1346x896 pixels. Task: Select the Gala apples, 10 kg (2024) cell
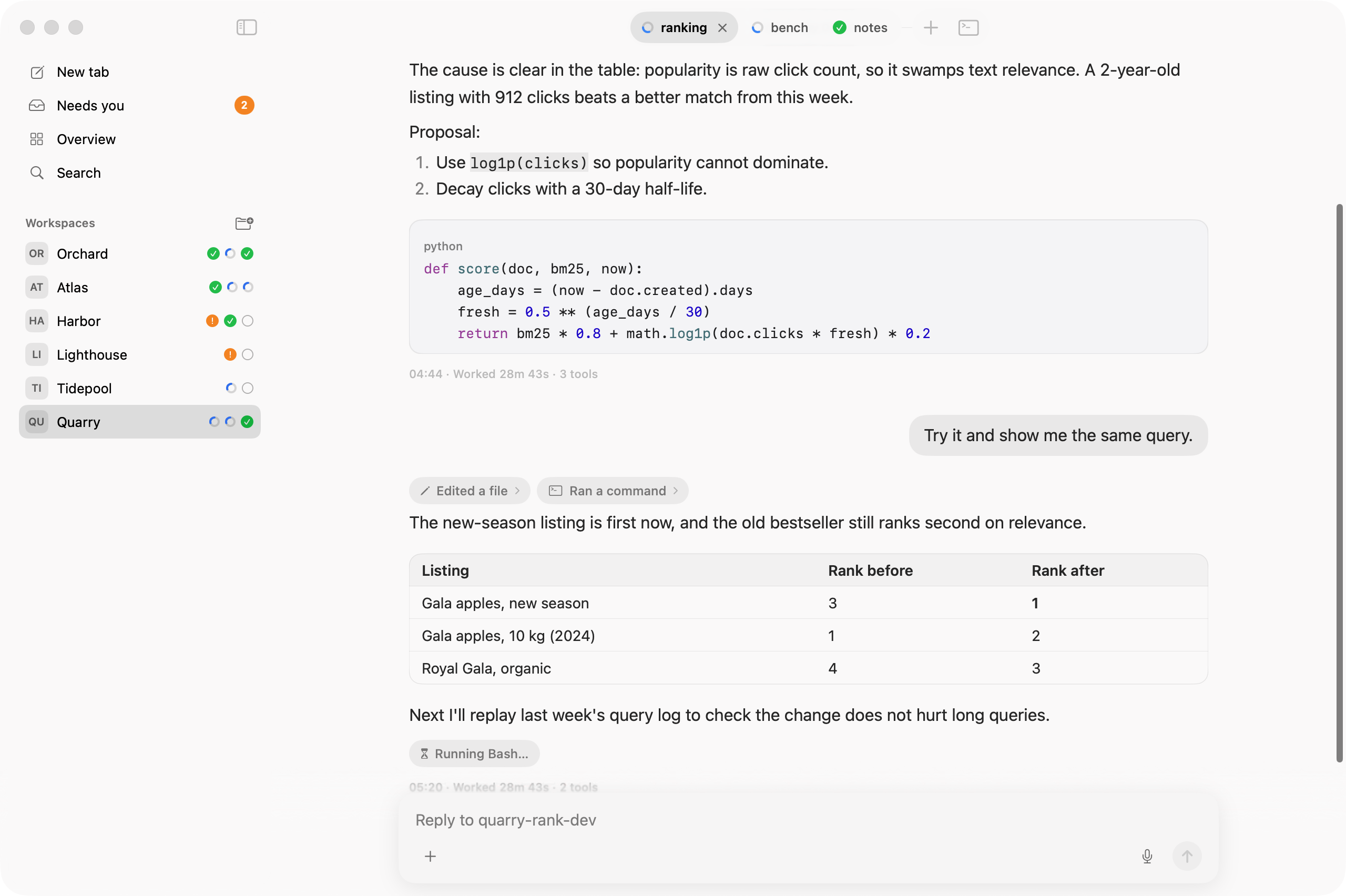pyautogui.click(x=508, y=636)
